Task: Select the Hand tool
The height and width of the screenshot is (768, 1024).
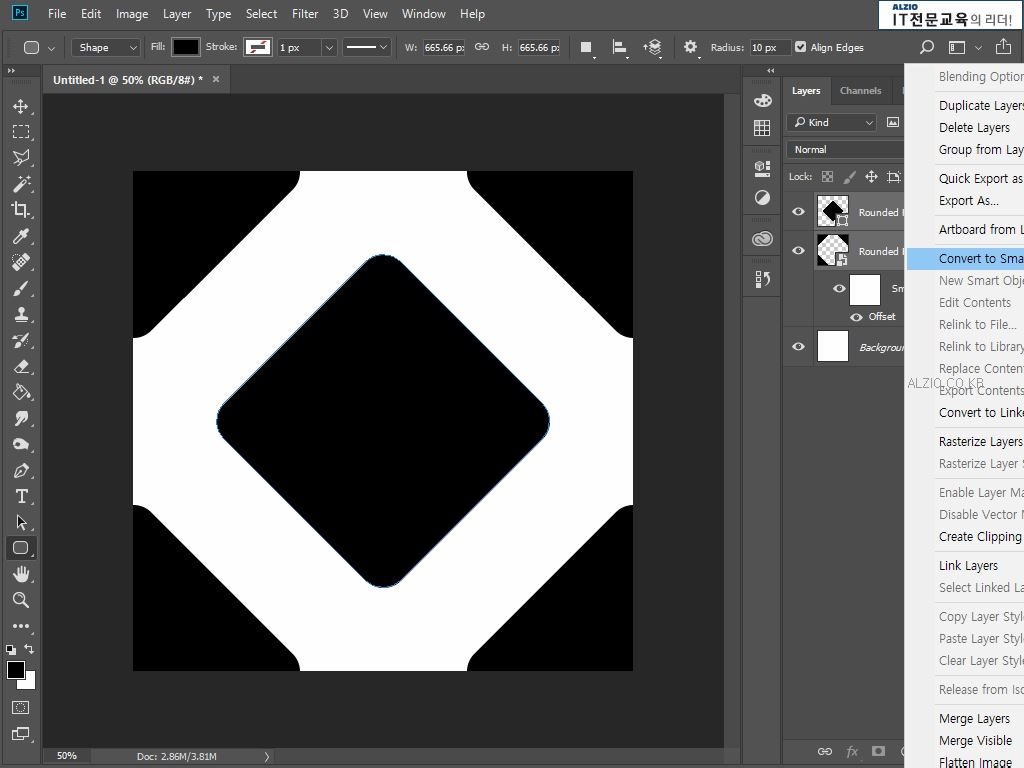Action: pyautogui.click(x=21, y=574)
